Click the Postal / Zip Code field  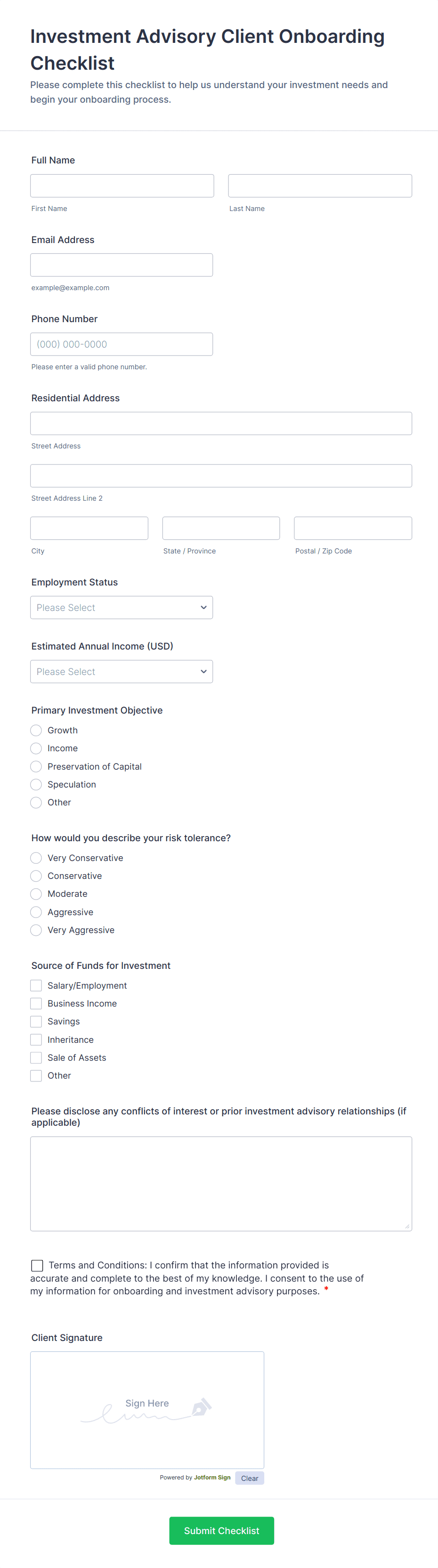[x=353, y=528]
